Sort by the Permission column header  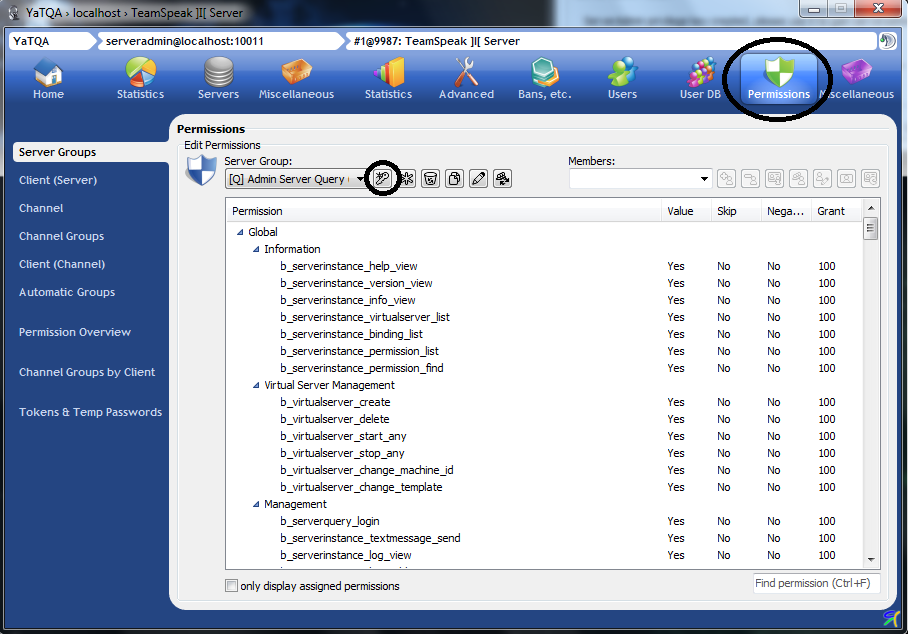[x=444, y=211]
